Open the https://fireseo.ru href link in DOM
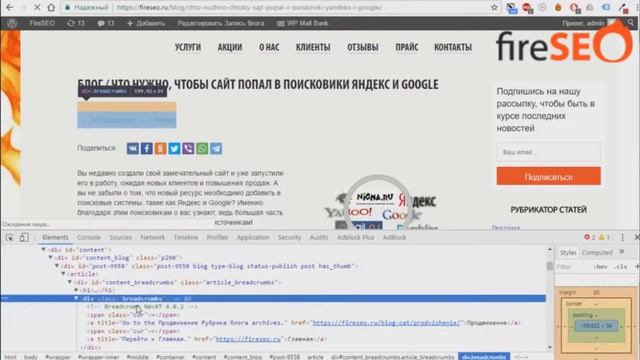The image size is (640, 360). pyautogui.click(x=248, y=339)
